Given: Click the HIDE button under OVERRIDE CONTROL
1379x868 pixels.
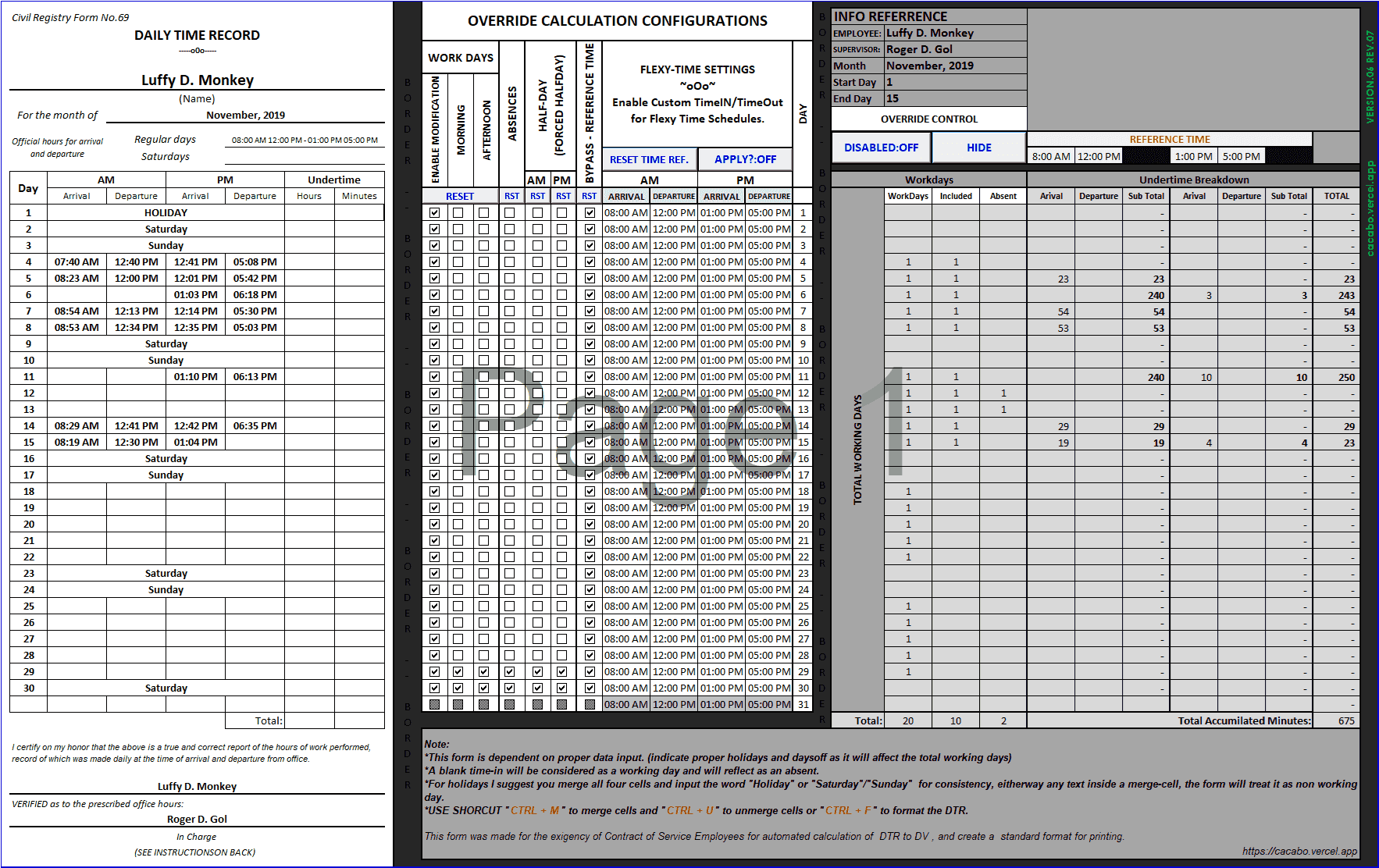Looking at the screenshot, I should 978,148.
